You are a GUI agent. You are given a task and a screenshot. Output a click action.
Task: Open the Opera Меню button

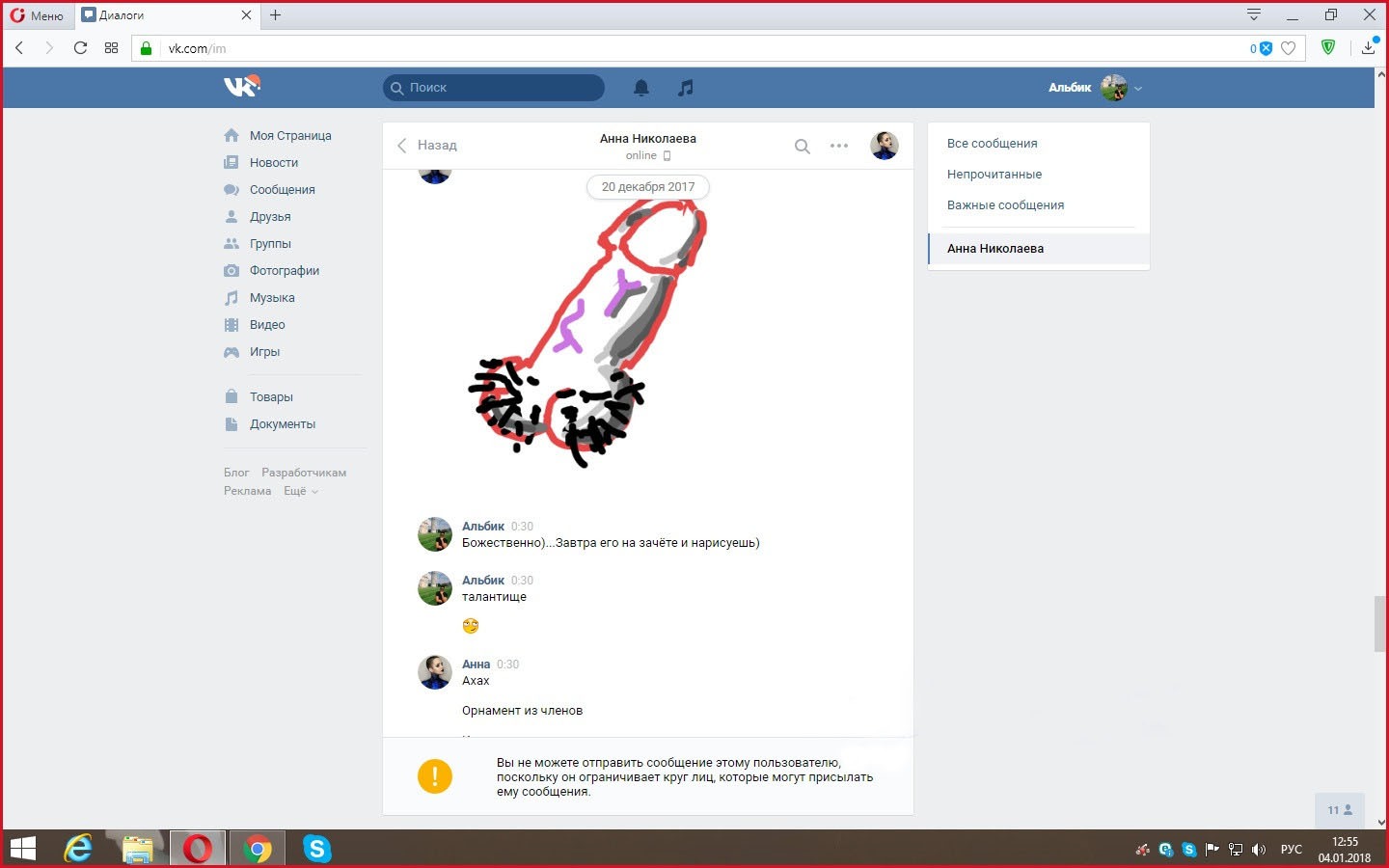tap(37, 15)
